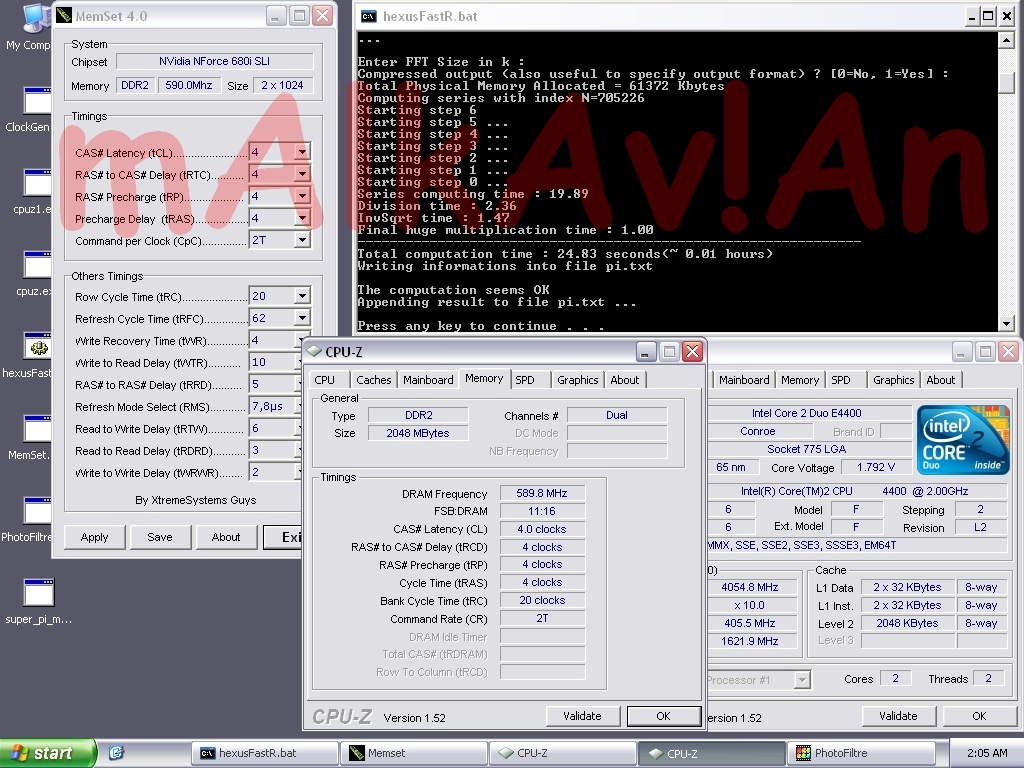Open the Graphics tab in front CPU-Z

point(577,380)
